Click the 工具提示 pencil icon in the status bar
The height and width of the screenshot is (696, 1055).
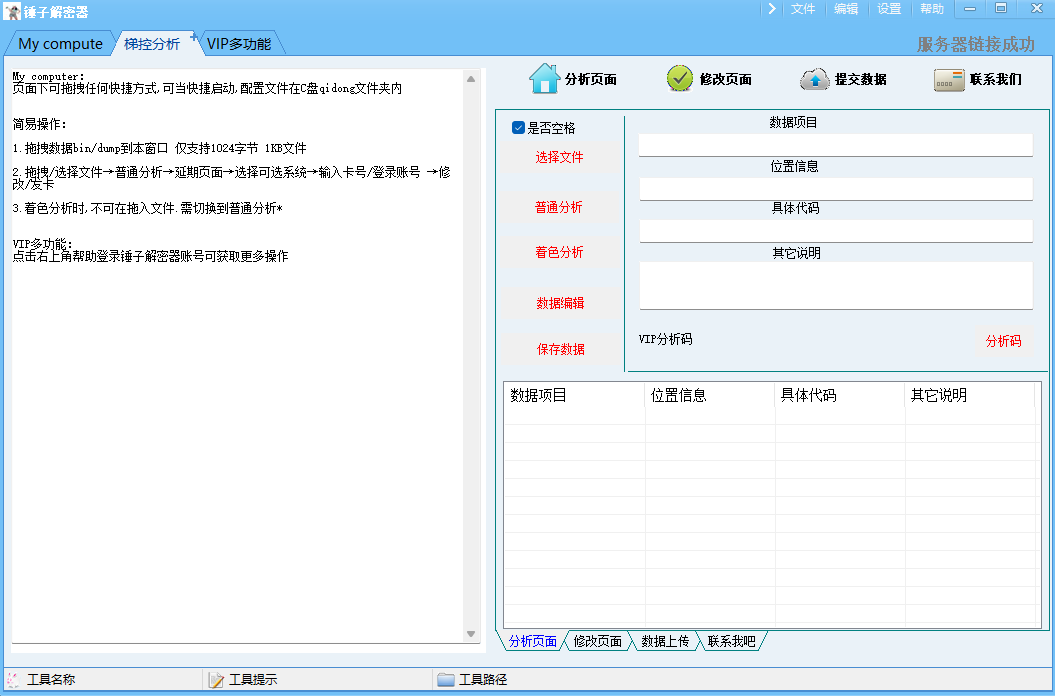[x=216, y=679]
